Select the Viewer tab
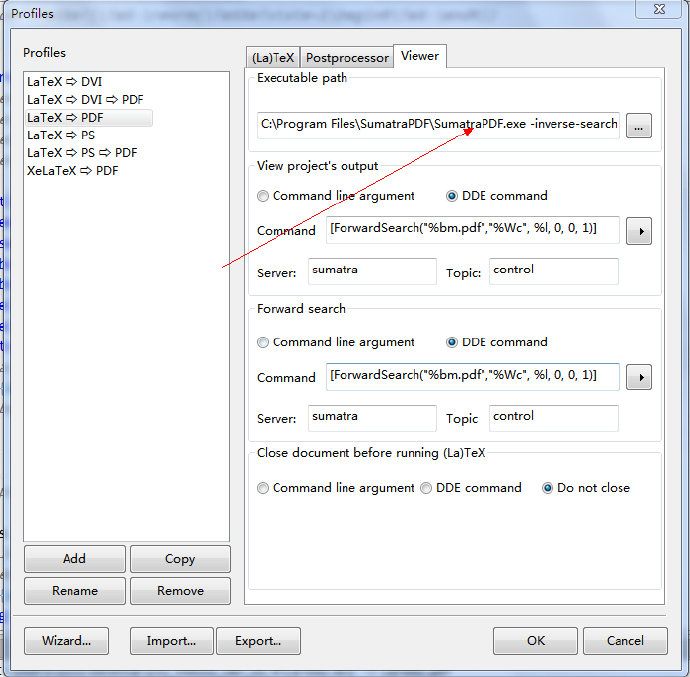The width and height of the screenshot is (690, 677). click(x=420, y=56)
